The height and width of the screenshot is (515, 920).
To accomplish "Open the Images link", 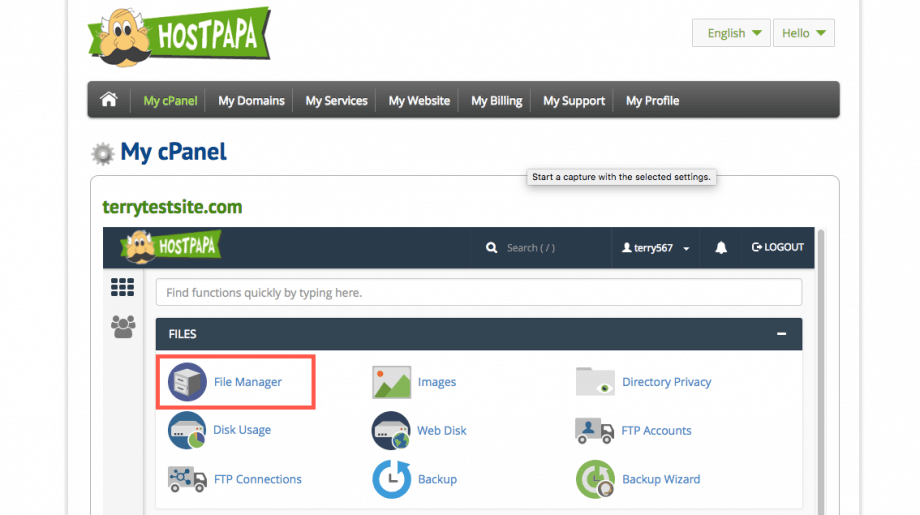I will pos(437,382).
